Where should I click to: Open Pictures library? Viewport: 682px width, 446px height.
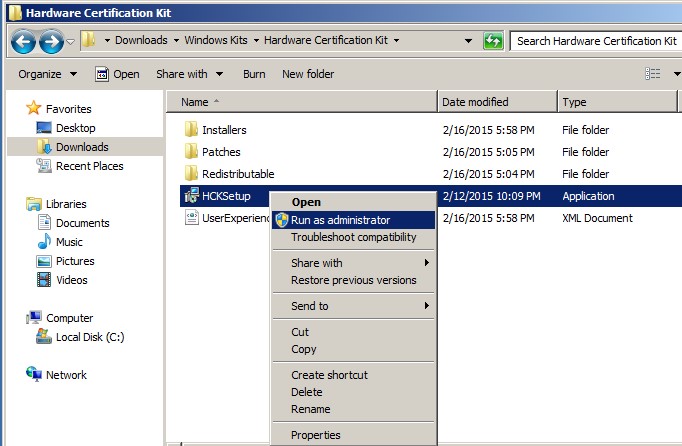[x=75, y=261]
